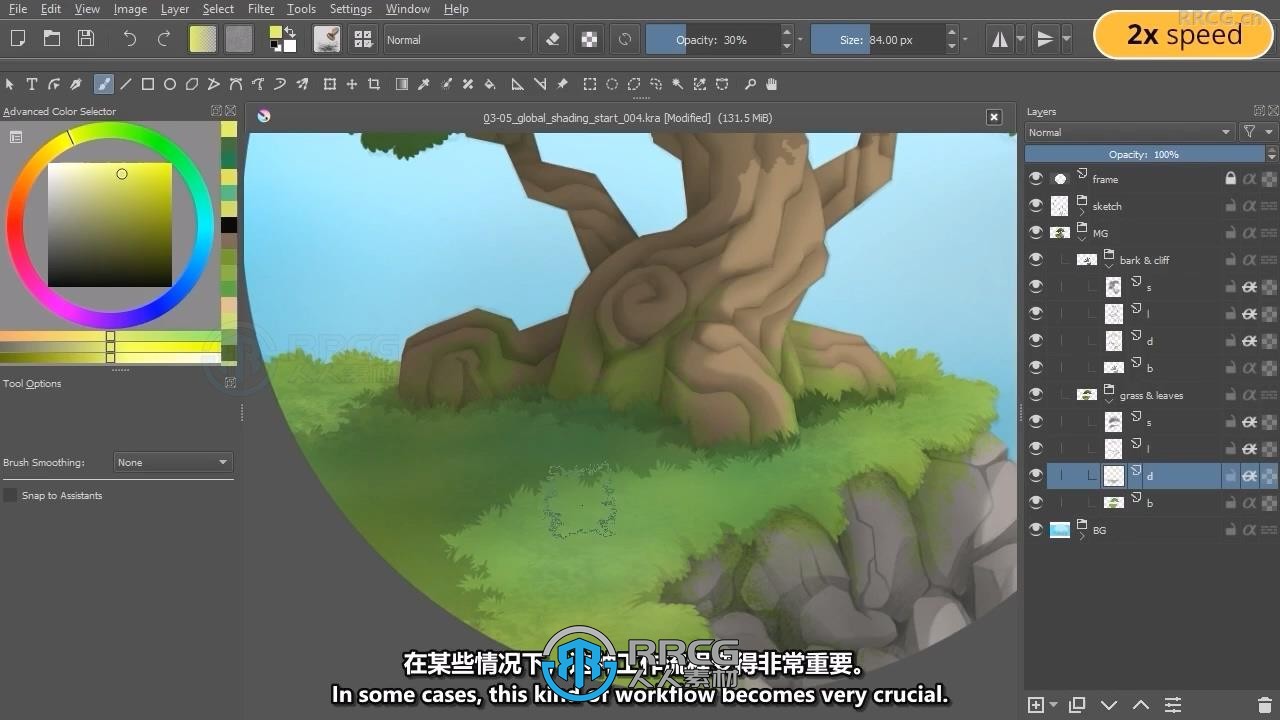Toggle visibility of the MG group
The height and width of the screenshot is (720, 1280).
click(x=1036, y=233)
